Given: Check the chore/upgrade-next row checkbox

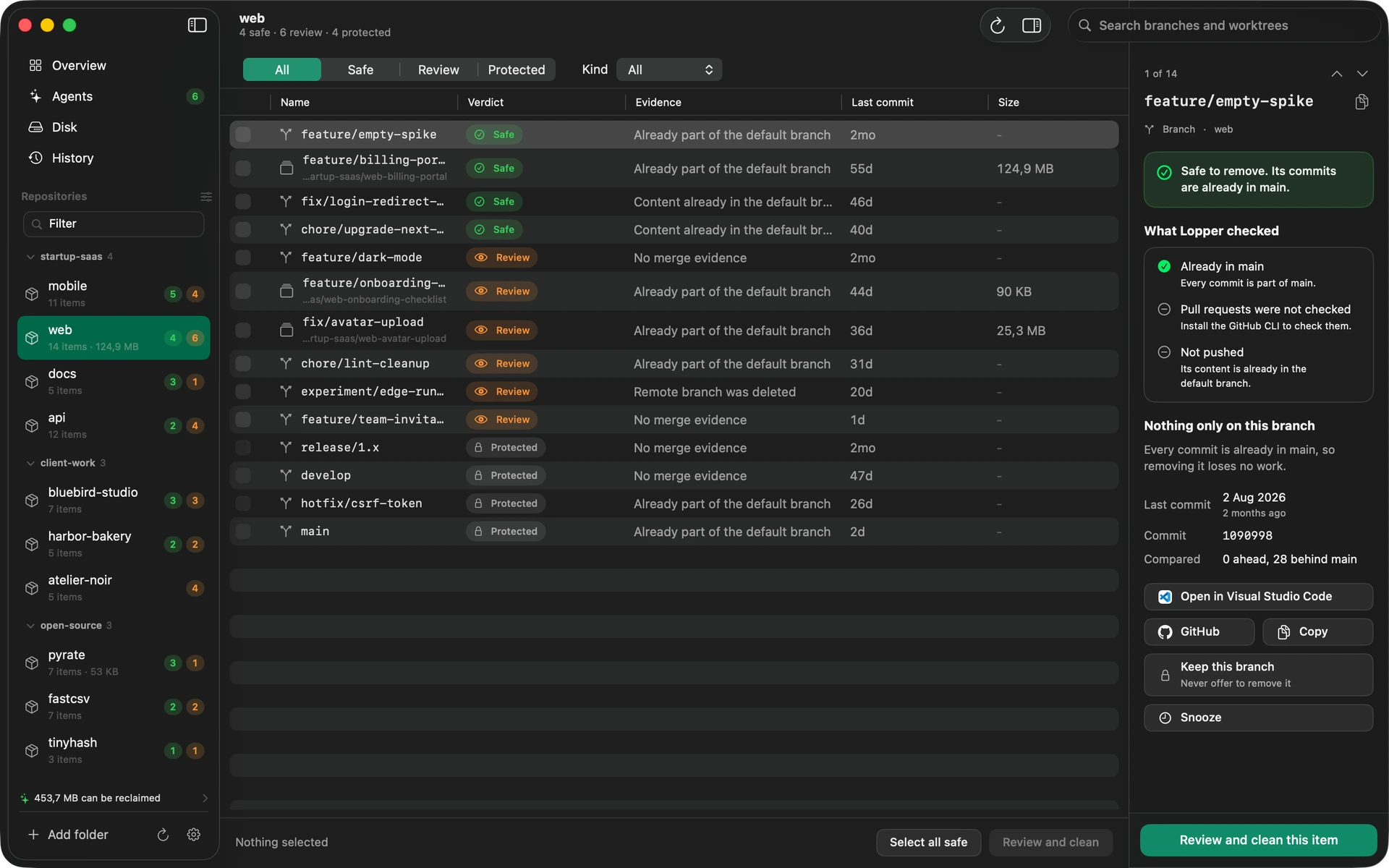Looking at the screenshot, I should [243, 229].
